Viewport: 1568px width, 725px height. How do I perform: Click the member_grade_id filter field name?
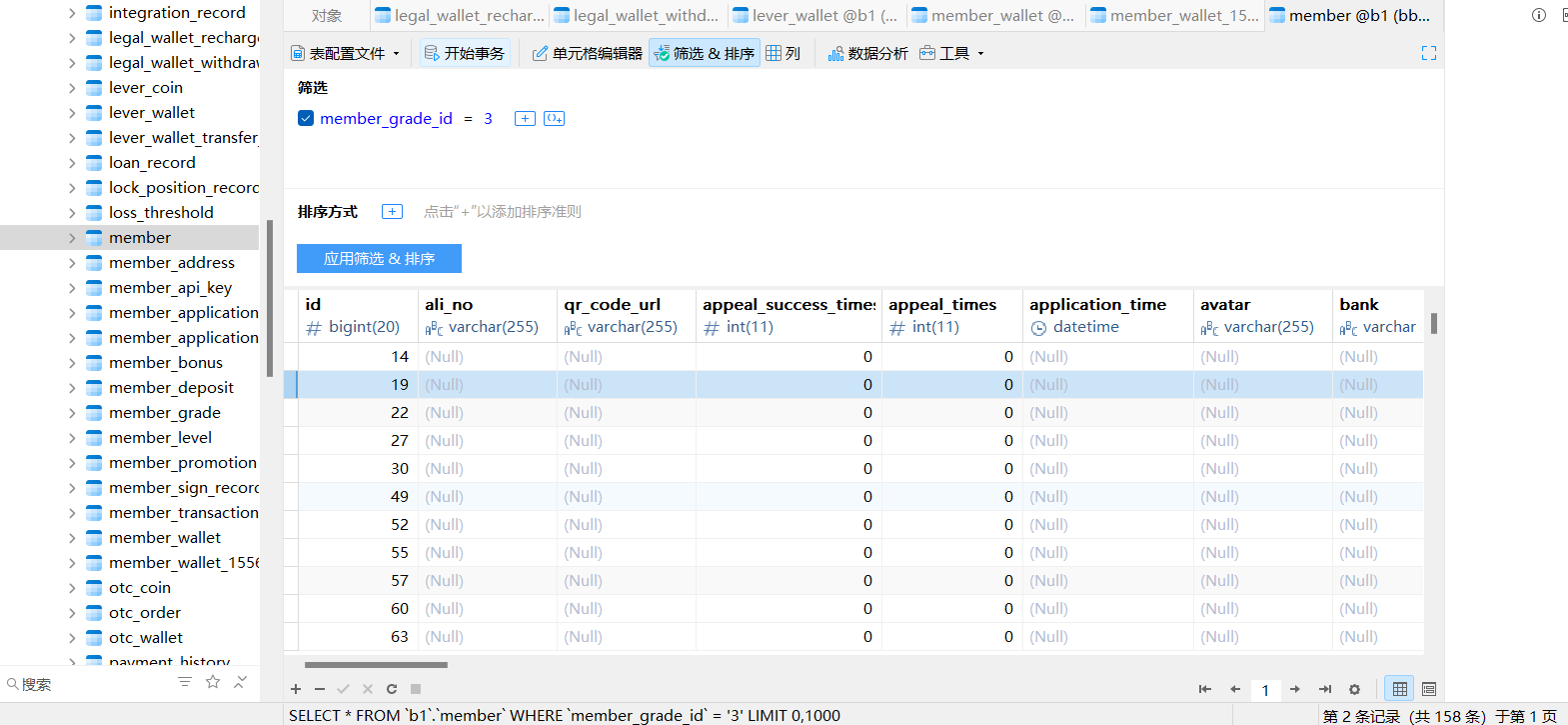click(386, 118)
